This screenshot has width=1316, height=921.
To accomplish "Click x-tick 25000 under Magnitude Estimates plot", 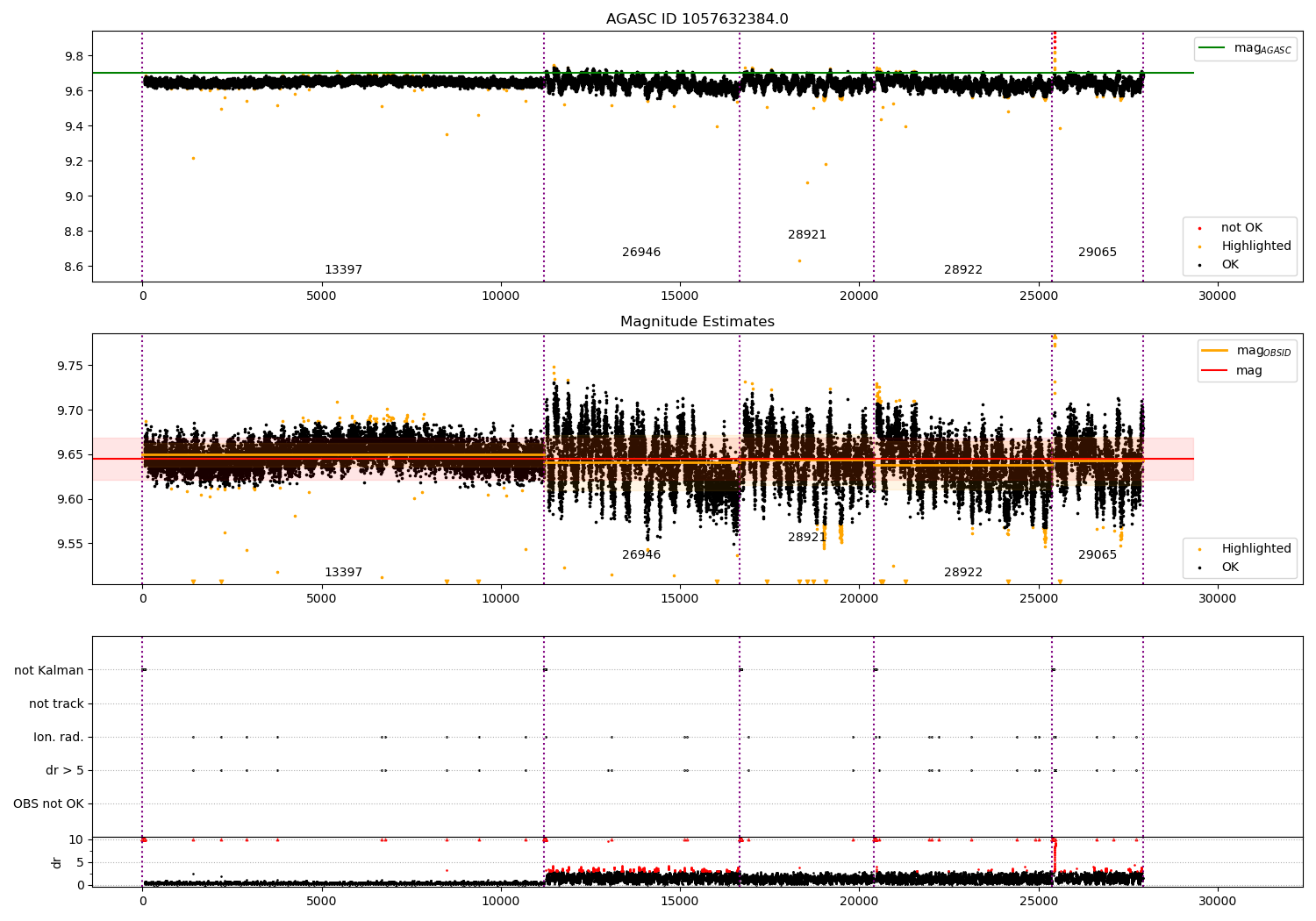I will (1039, 598).
